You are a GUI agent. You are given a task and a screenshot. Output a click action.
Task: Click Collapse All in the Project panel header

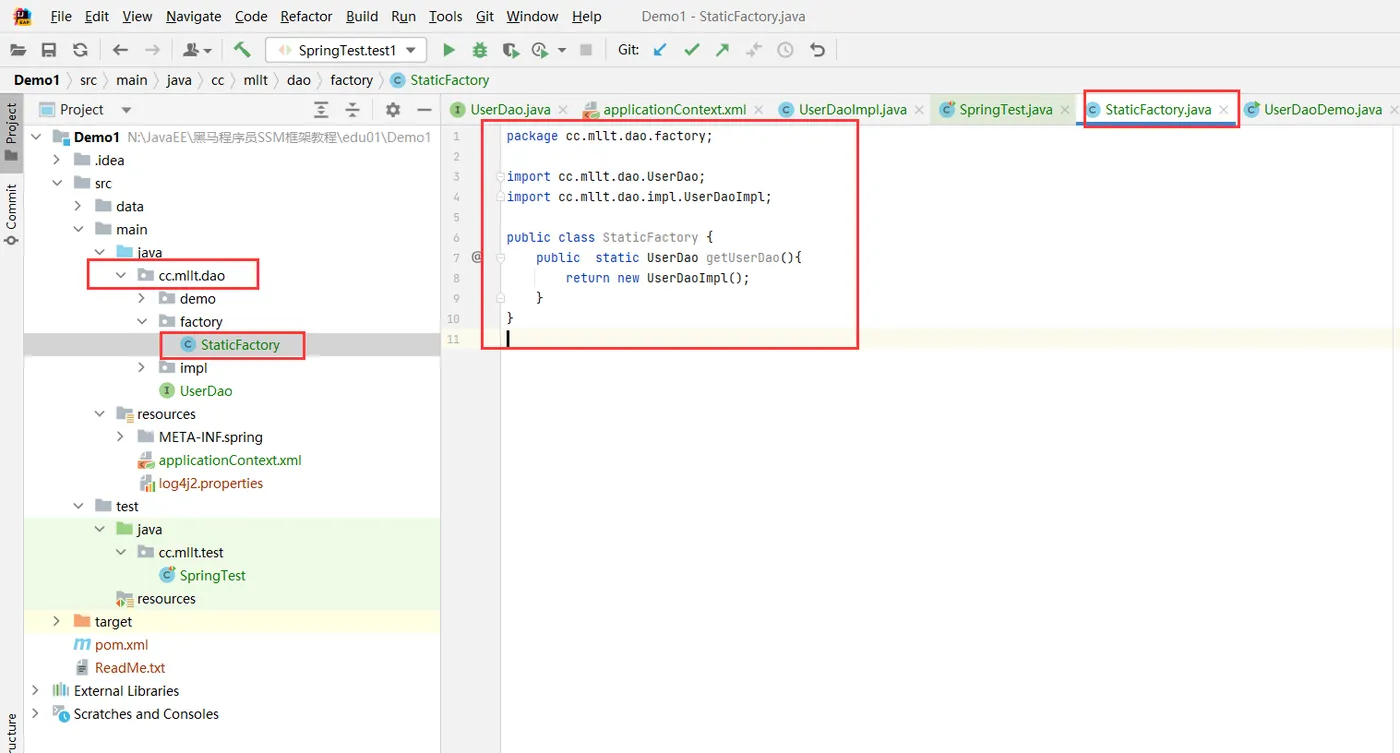[352, 110]
